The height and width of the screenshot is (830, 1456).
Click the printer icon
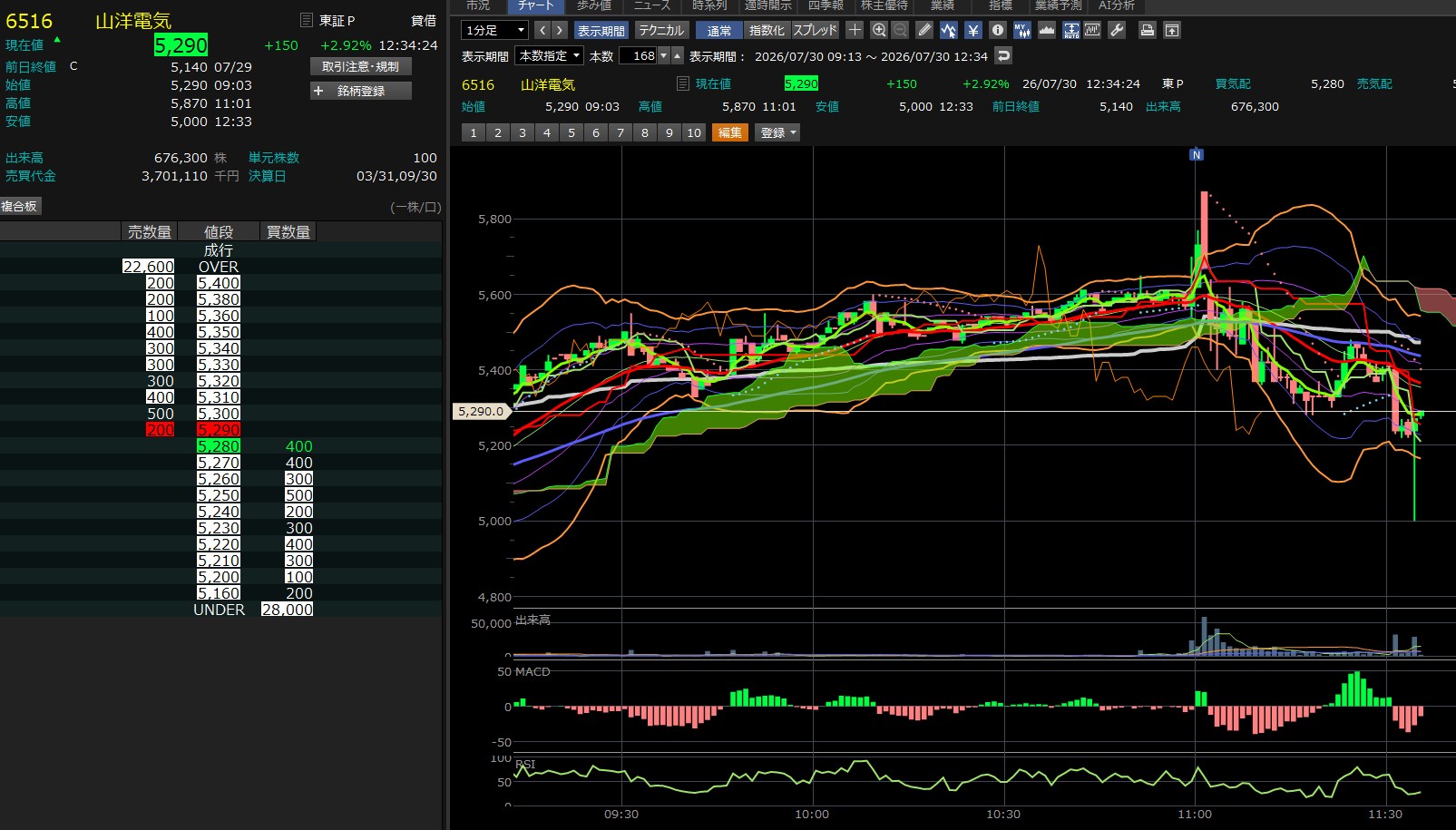click(x=1148, y=30)
